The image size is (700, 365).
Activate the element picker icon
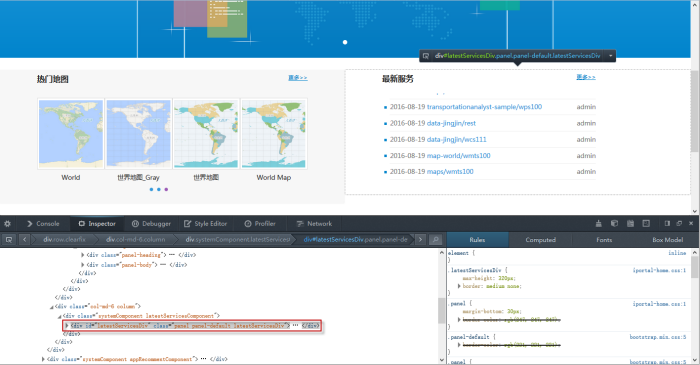pyautogui.click(x=8, y=240)
